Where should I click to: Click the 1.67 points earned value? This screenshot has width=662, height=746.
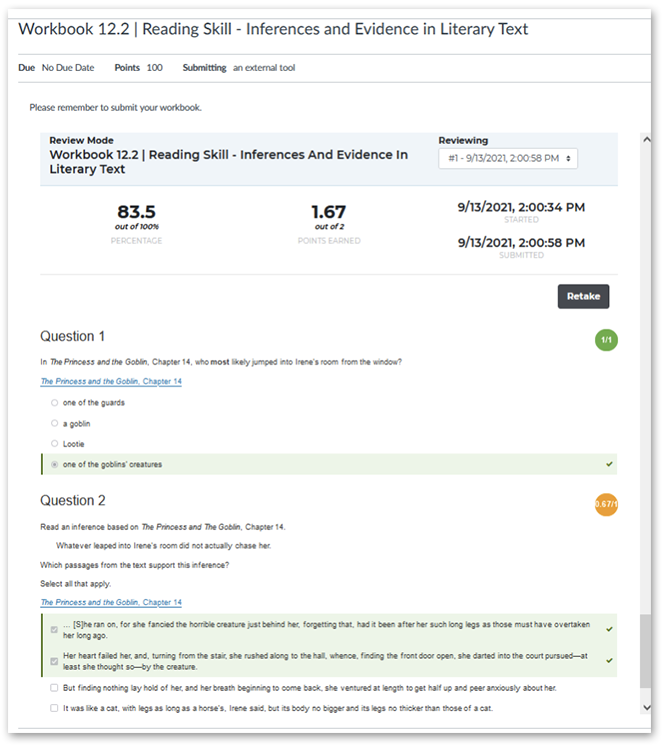pos(328,212)
